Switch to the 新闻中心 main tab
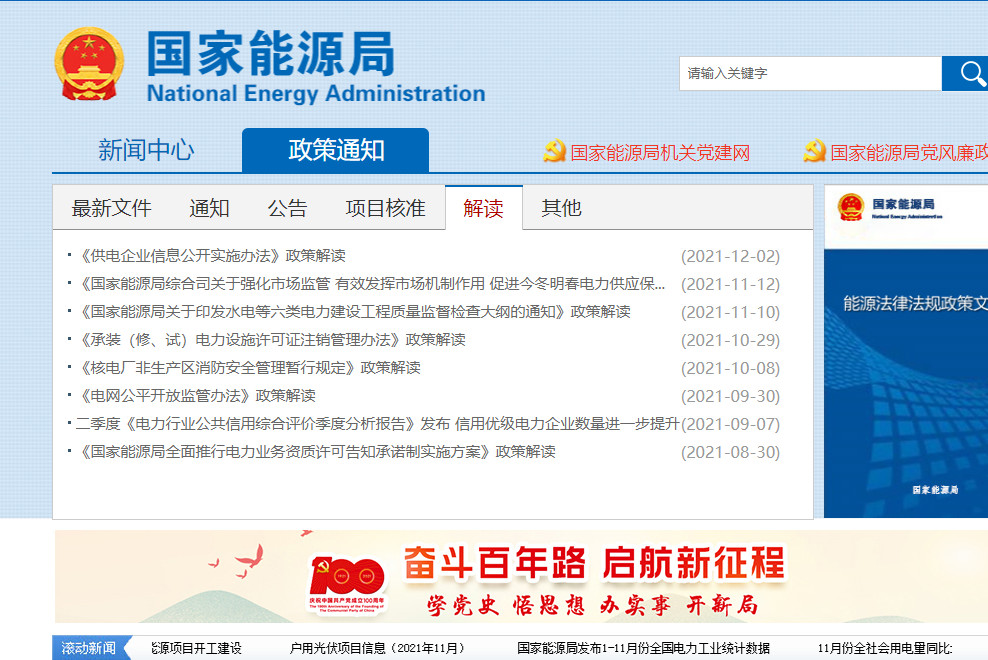988x660 pixels. tap(146, 150)
